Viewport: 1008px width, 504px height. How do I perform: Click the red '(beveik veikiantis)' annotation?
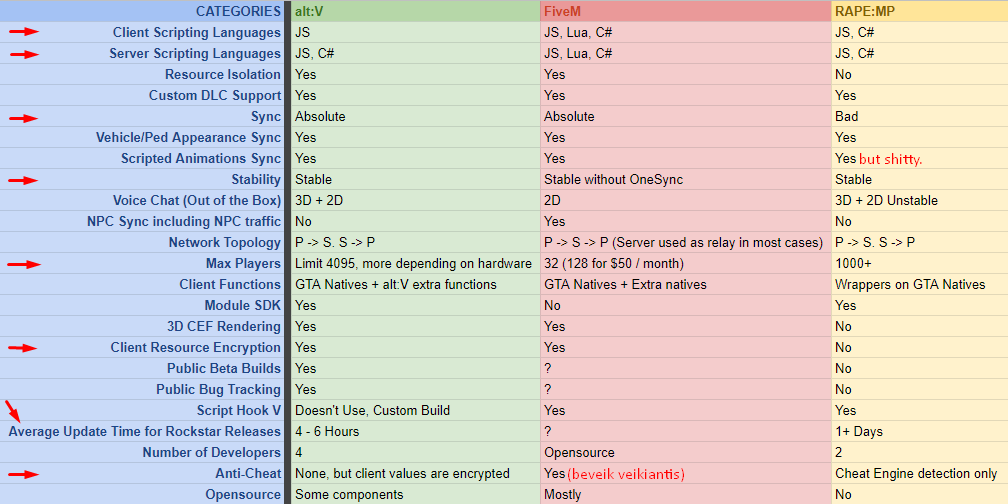coord(626,474)
